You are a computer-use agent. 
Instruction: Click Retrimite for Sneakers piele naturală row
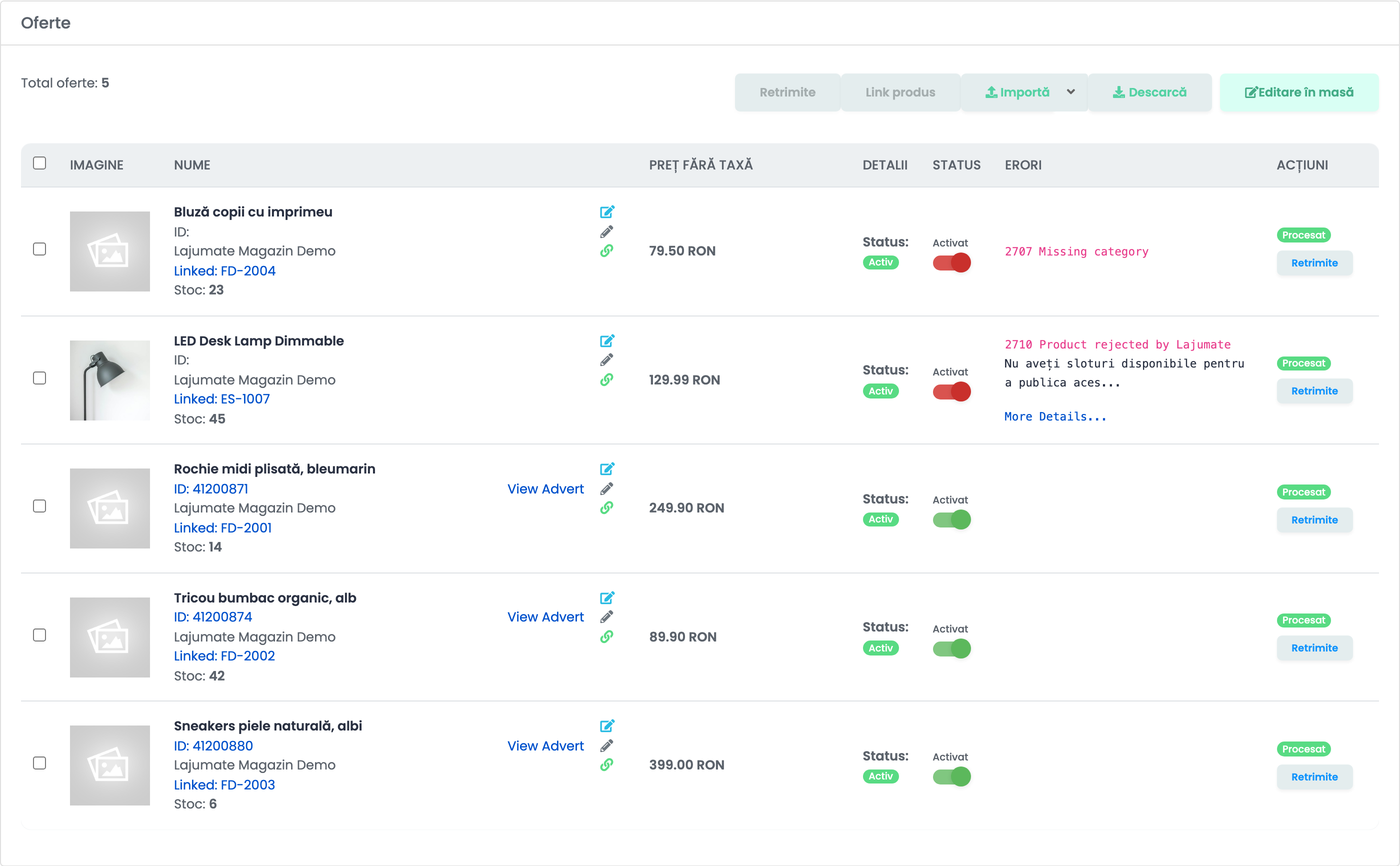tap(1314, 776)
